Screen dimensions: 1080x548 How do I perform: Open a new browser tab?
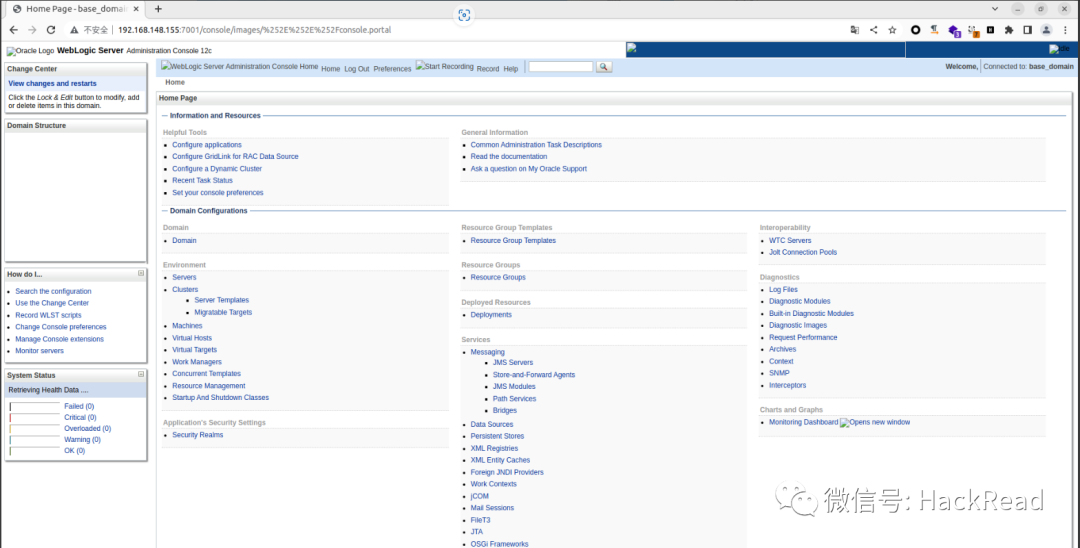point(158,9)
